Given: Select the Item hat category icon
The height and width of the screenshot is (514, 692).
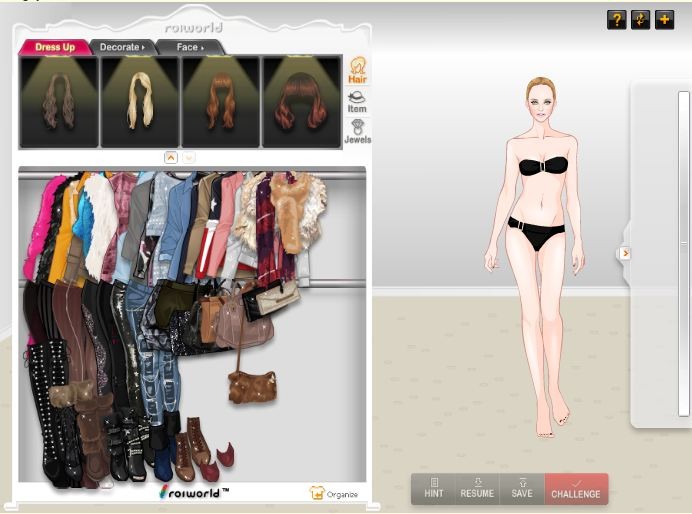Looking at the screenshot, I should pos(357,101).
